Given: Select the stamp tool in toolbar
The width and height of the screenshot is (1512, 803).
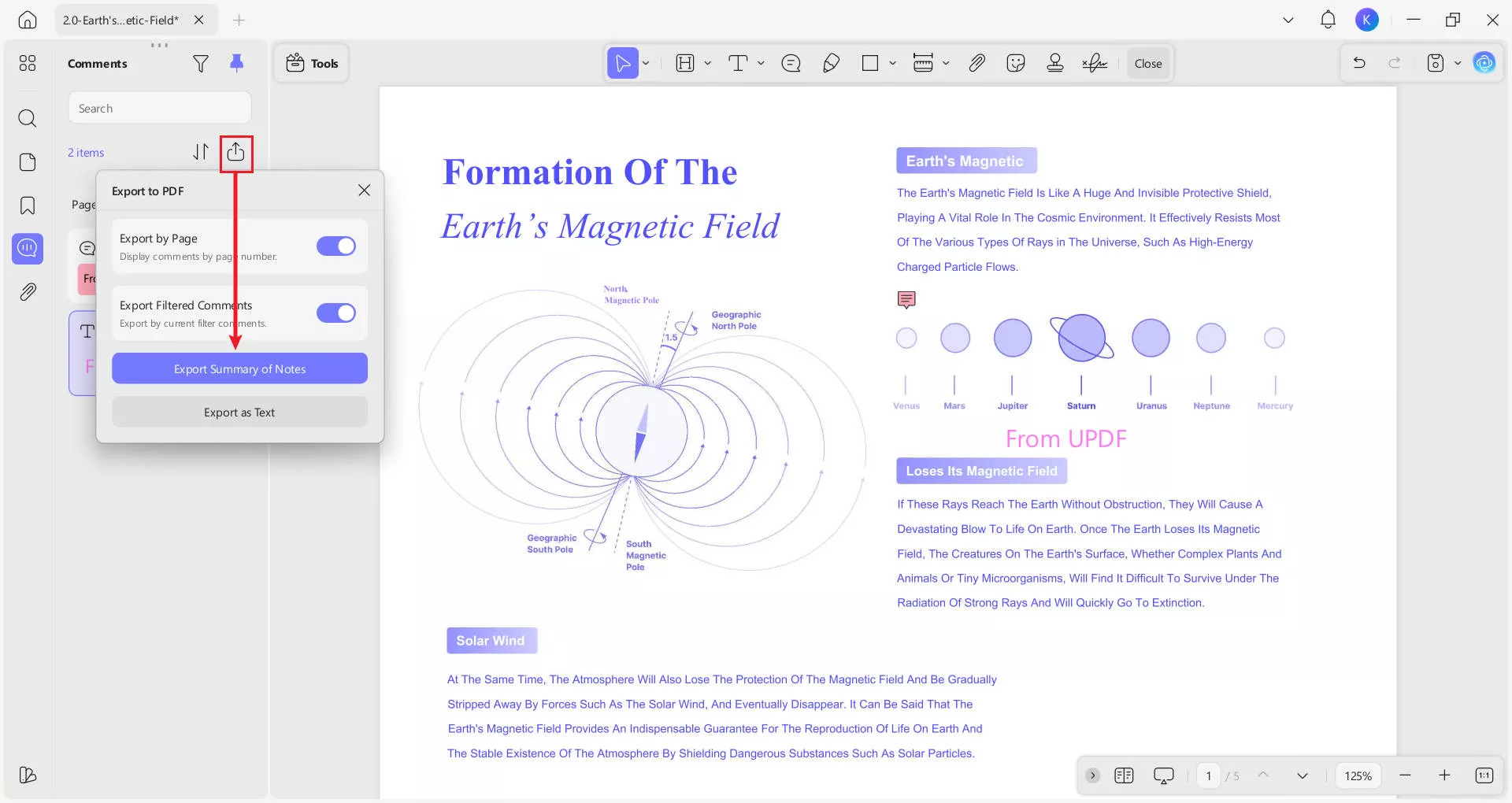Looking at the screenshot, I should [1055, 64].
